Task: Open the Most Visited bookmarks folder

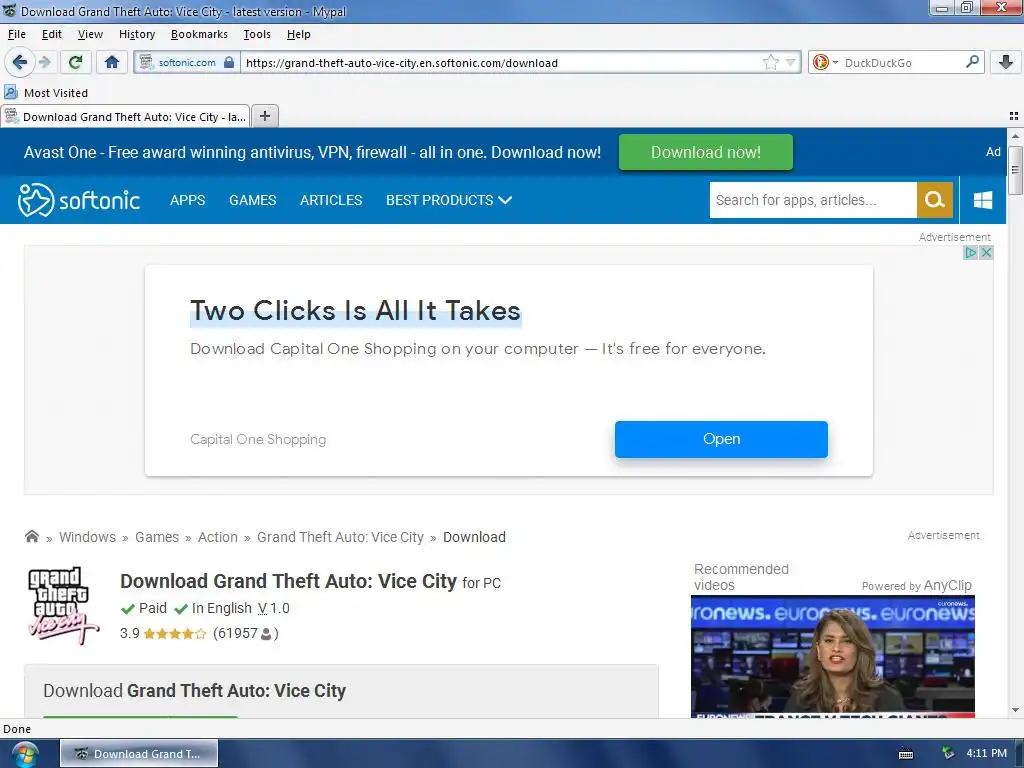Action: pyautogui.click(x=46, y=93)
